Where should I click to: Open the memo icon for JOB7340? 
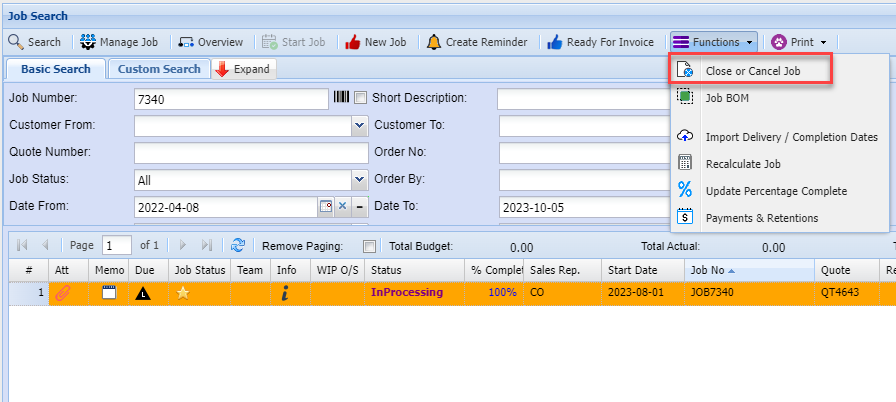tap(109, 293)
